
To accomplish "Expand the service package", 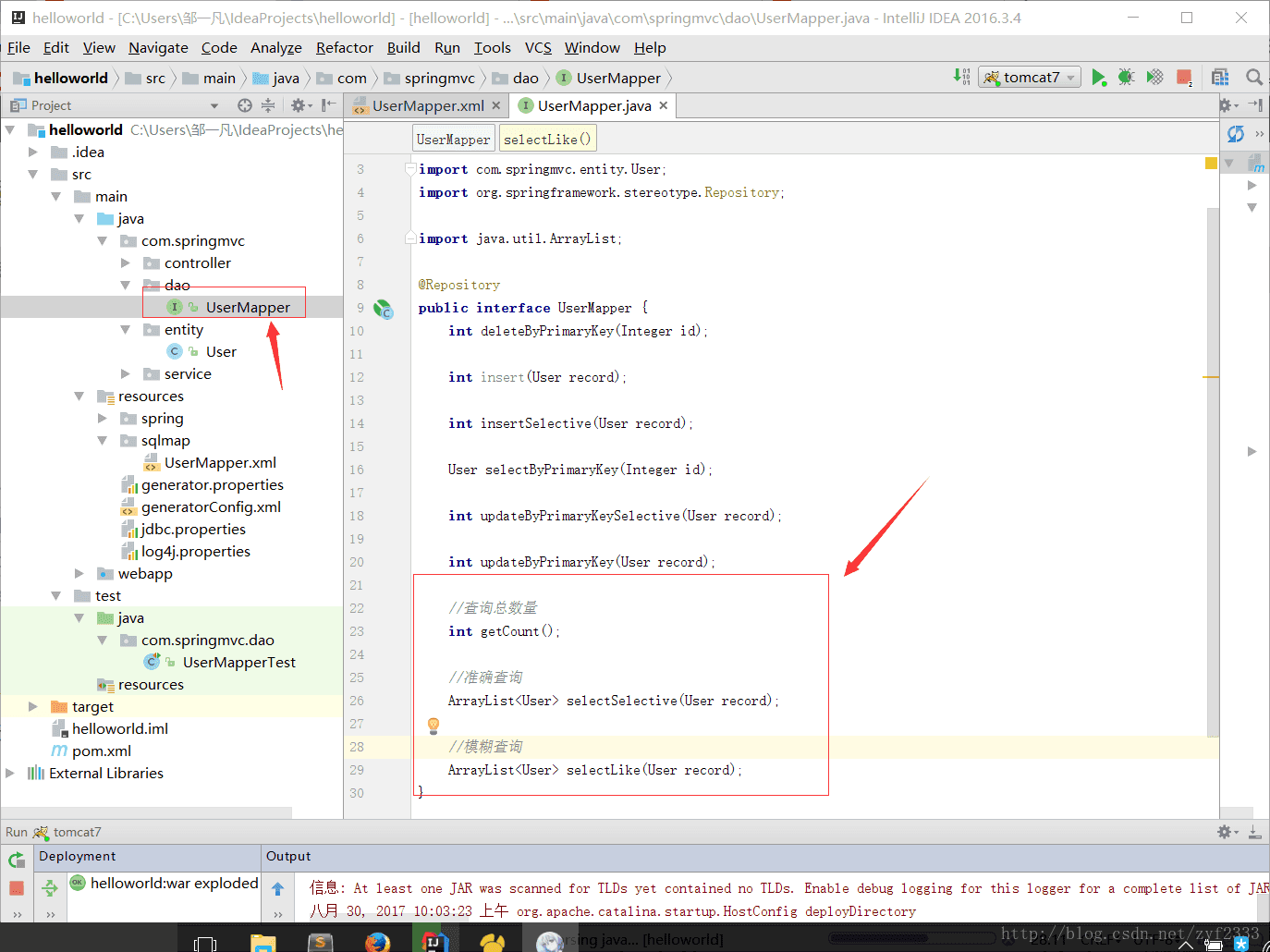I will (x=126, y=373).
